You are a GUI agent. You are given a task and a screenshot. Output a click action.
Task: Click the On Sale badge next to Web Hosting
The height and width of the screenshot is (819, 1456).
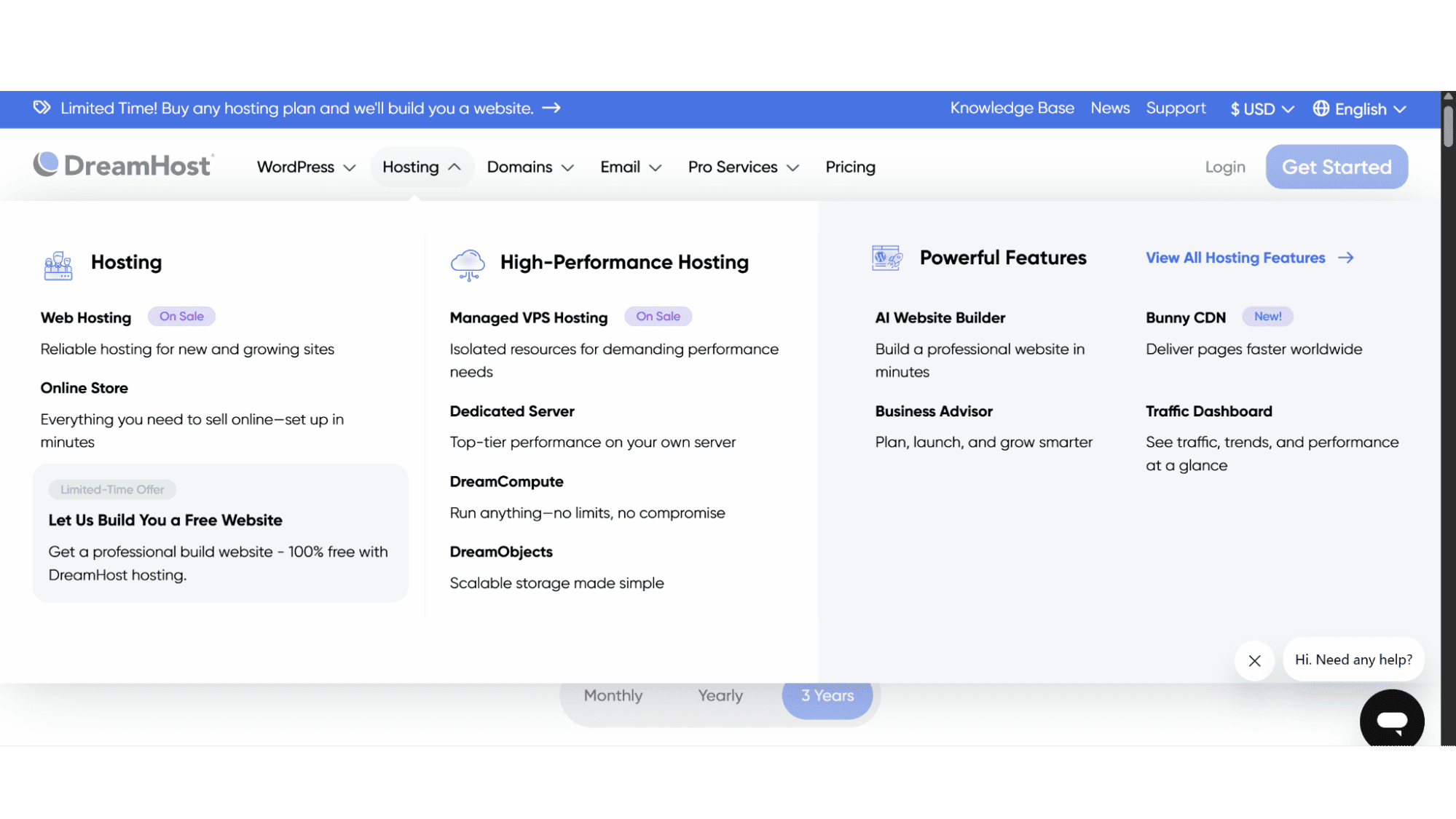click(181, 316)
